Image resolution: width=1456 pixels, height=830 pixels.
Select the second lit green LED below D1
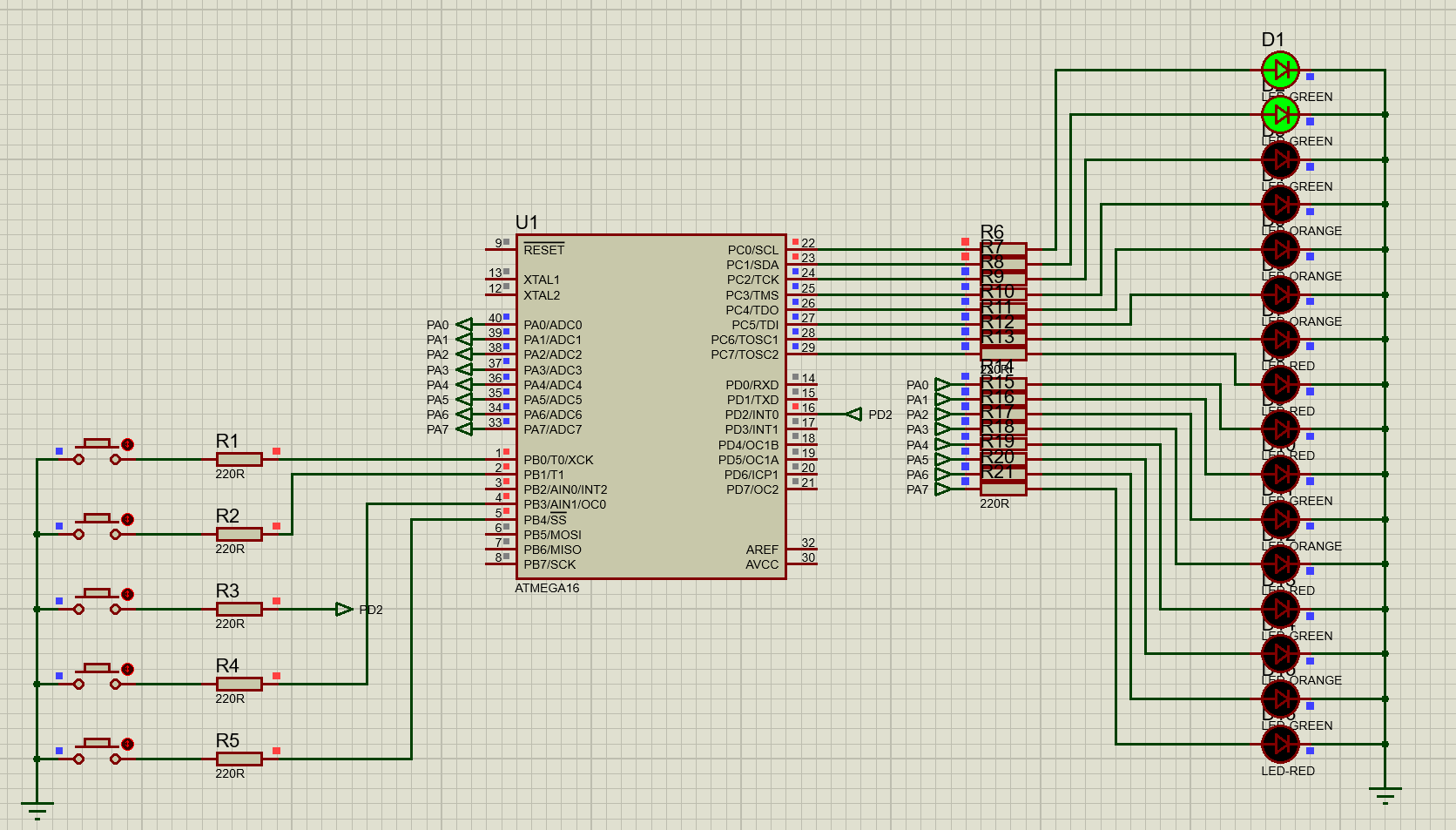tap(1280, 114)
